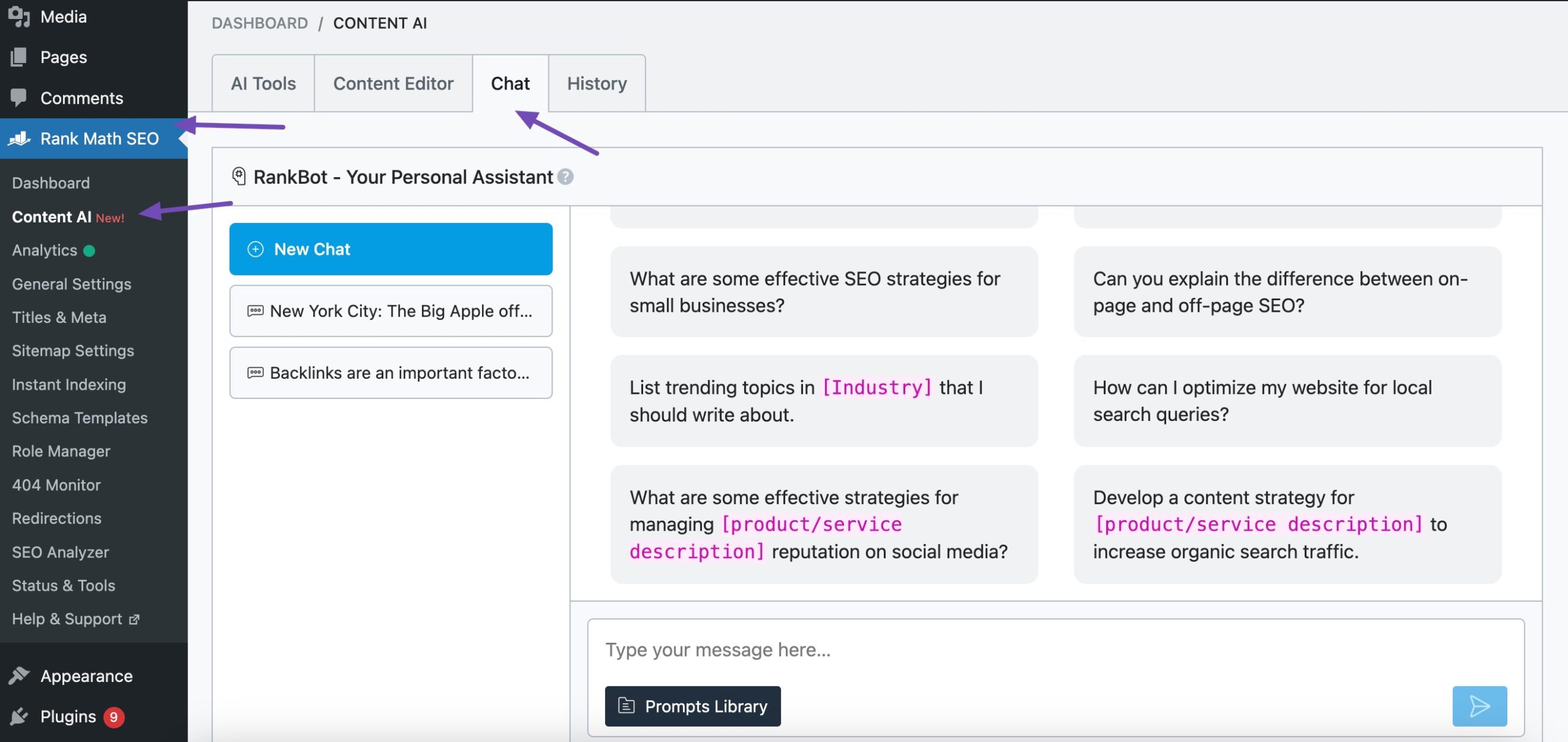Open Role Manager
The width and height of the screenshot is (1568, 742).
[x=61, y=451]
